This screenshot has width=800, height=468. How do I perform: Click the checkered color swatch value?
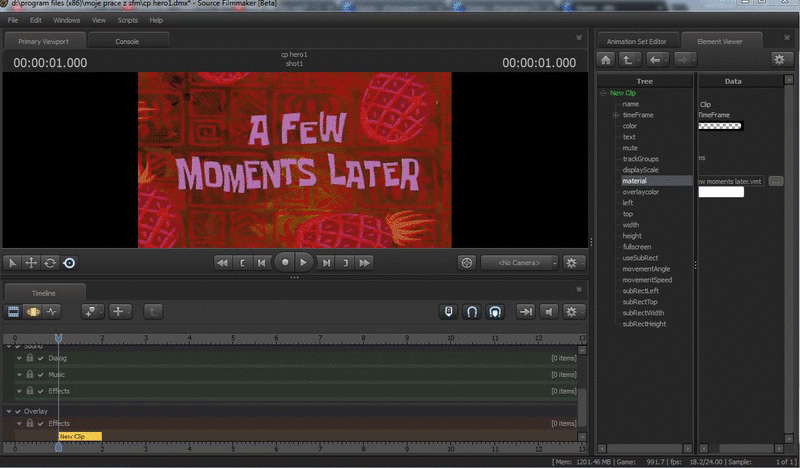coord(720,126)
